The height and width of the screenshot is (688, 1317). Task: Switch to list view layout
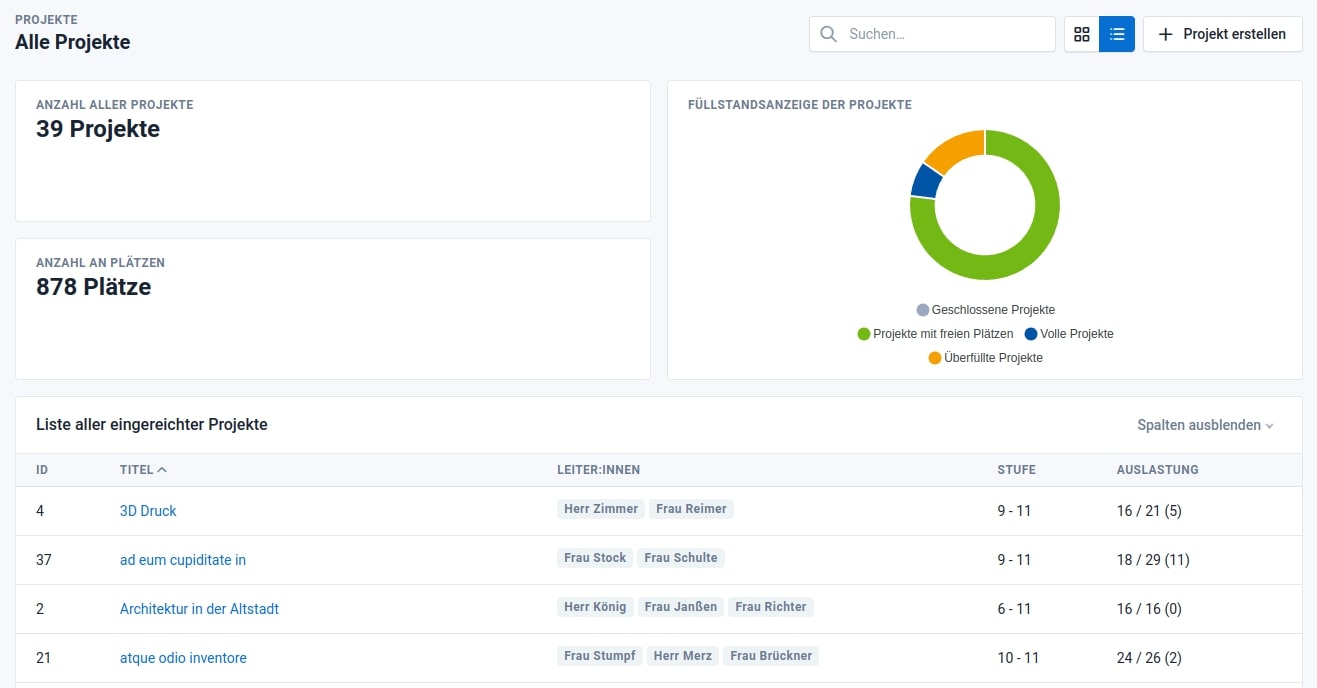(x=1117, y=34)
